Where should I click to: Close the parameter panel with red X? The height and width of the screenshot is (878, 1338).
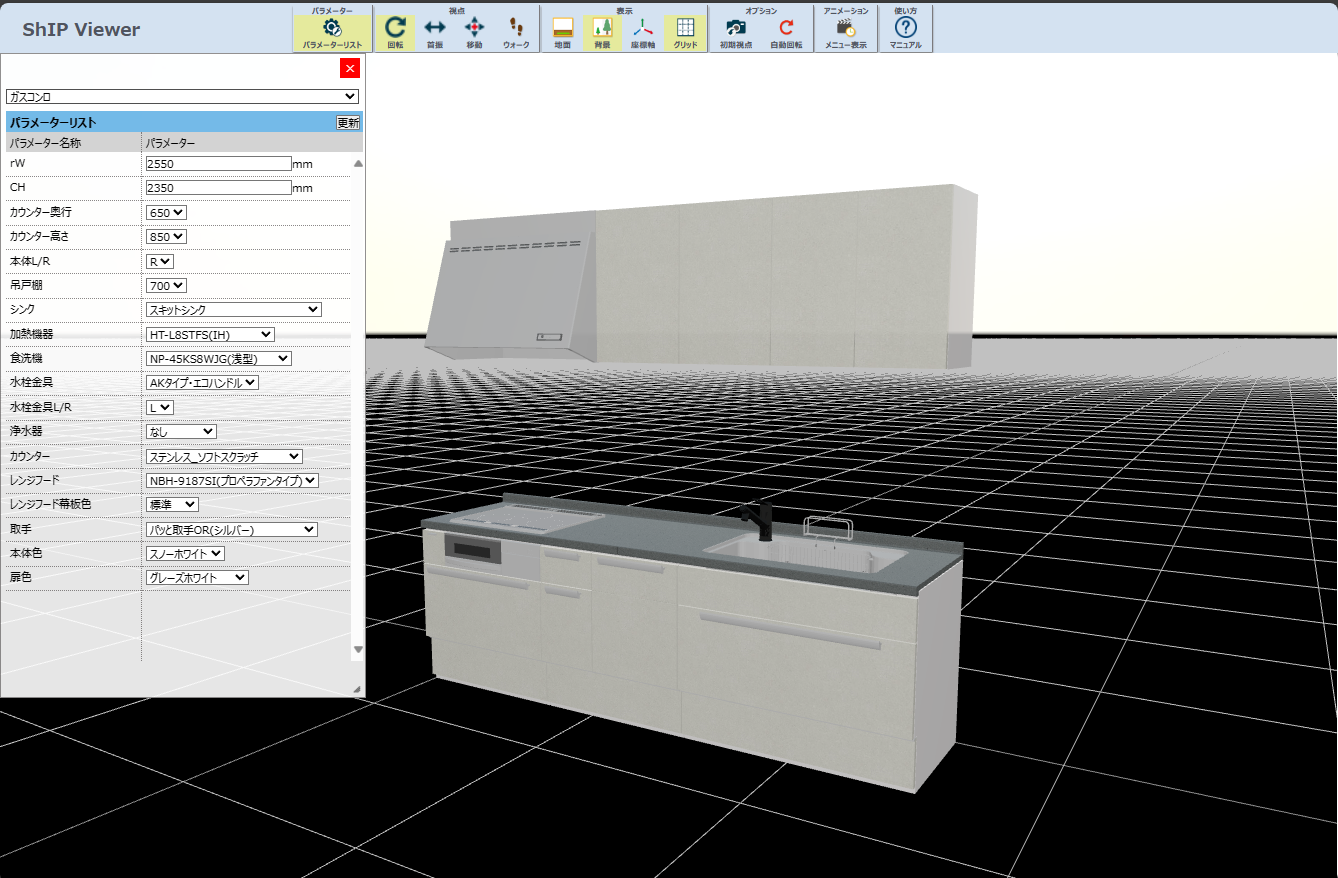(349, 68)
